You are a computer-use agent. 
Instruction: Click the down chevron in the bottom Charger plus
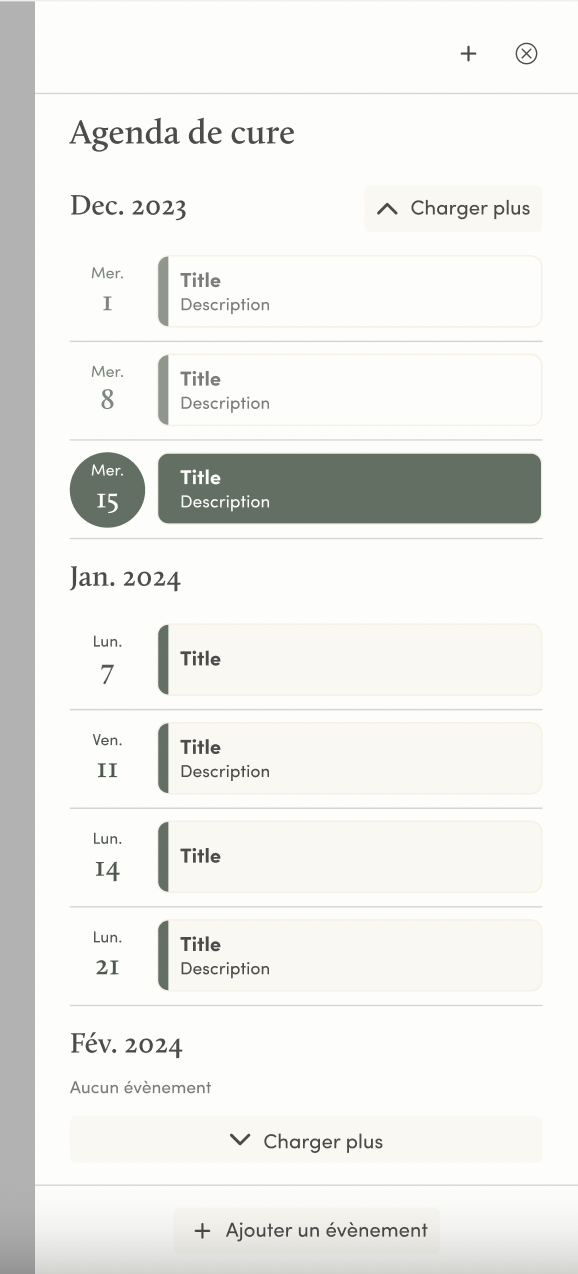(240, 1140)
